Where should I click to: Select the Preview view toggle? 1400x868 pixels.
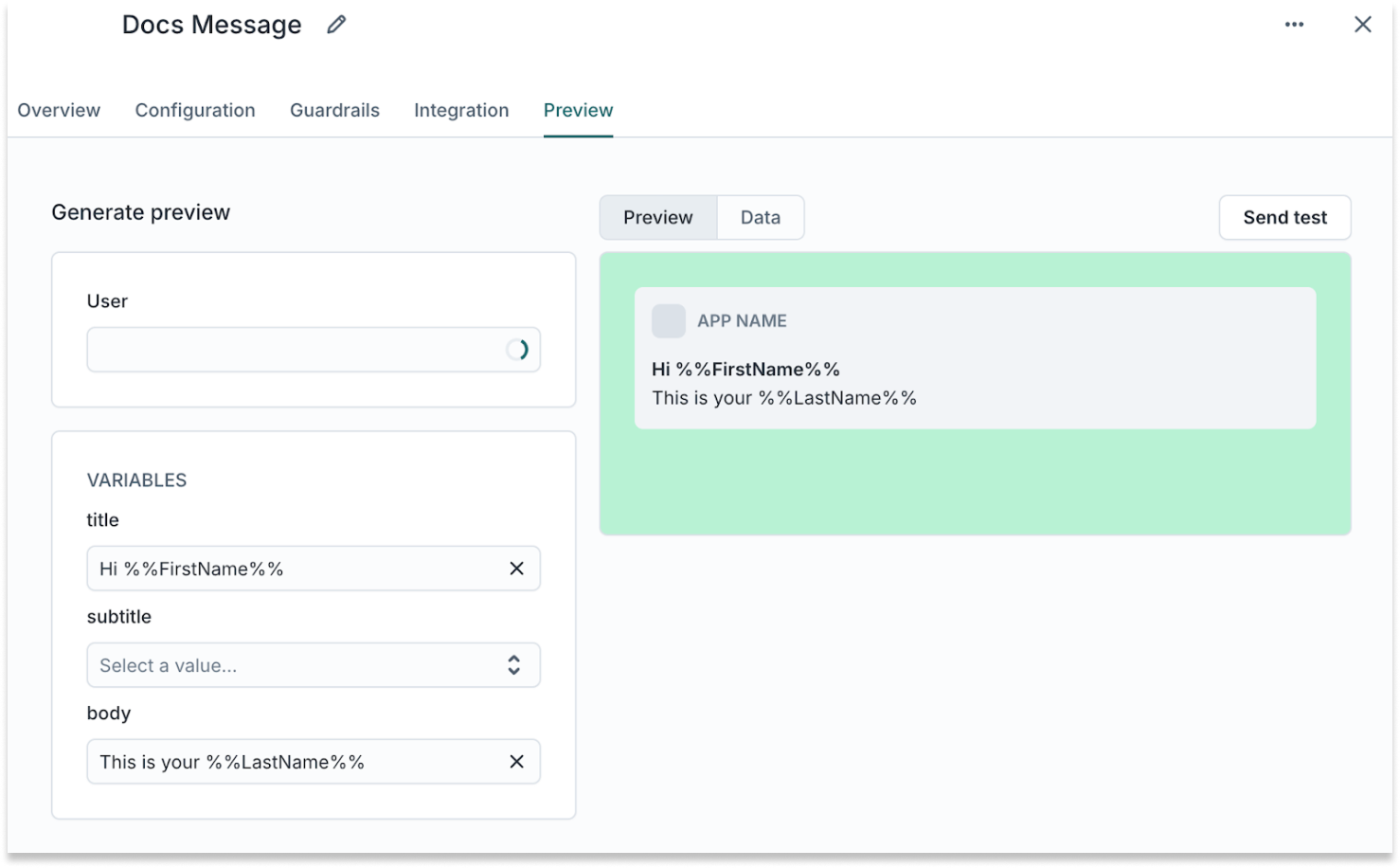657,217
